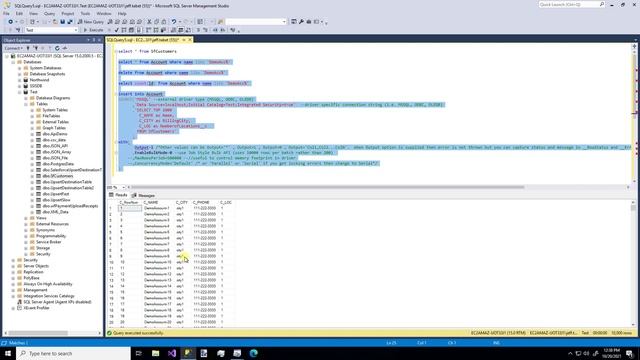Screen dimensions: 640x360
Task: Open the database selector dropdown showing Test
Action: pyautogui.click(x=51, y=30)
